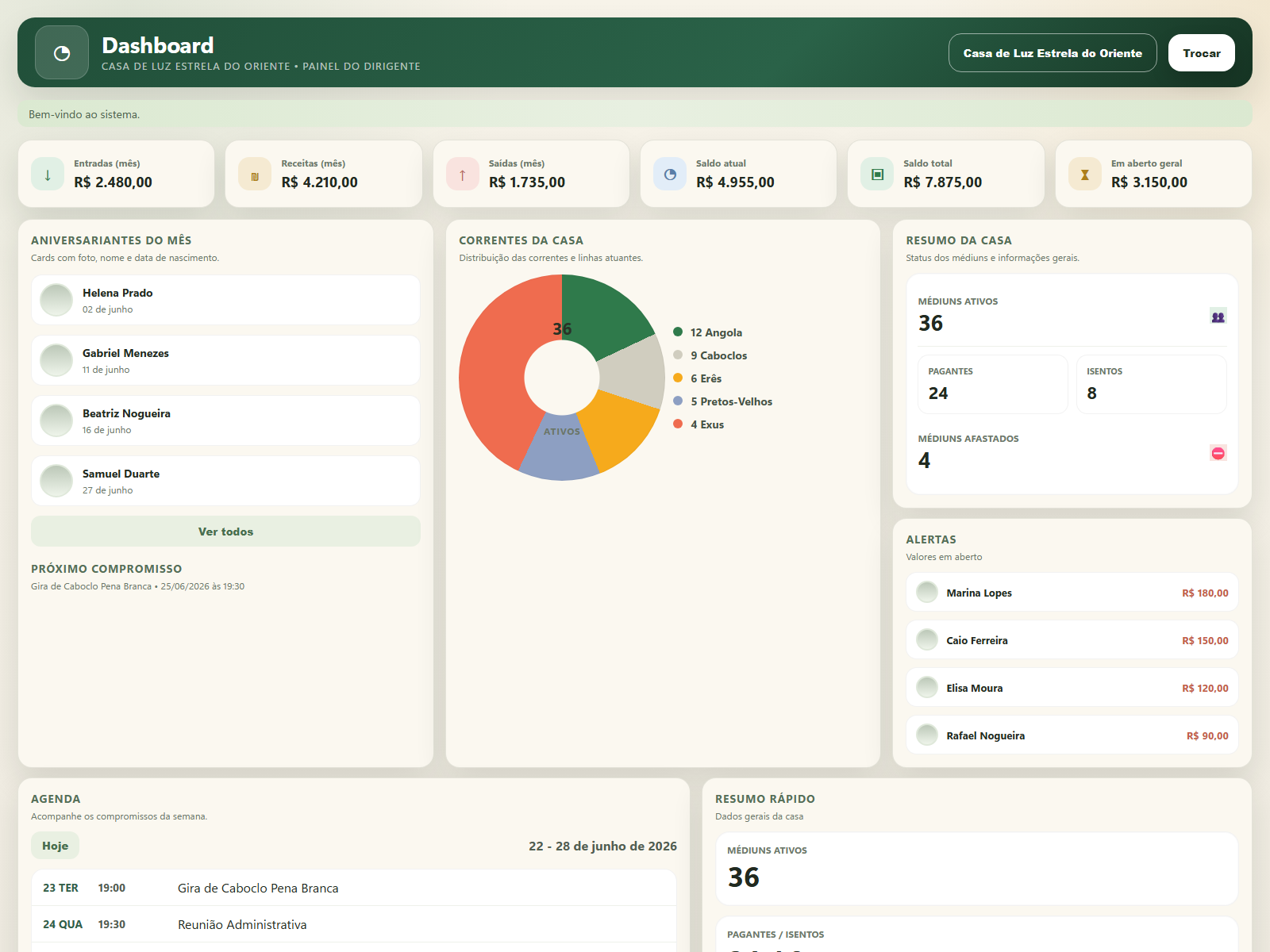The width and height of the screenshot is (1270, 952).
Task: Click Gabriel Menezes's avatar photo
Action: 56,360
